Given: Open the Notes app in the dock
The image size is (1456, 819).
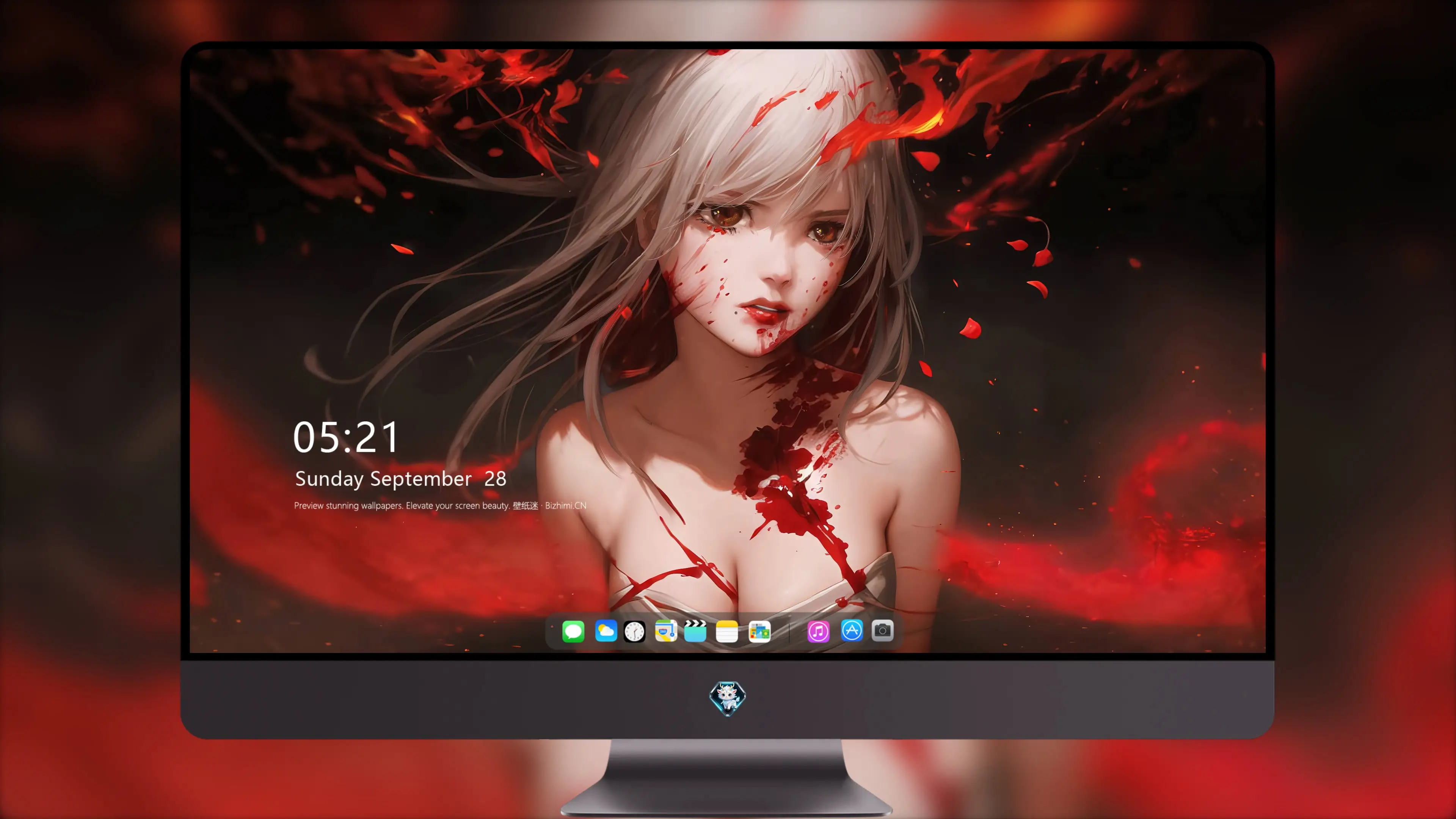Looking at the screenshot, I should pyautogui.click(x=727, y=631).
